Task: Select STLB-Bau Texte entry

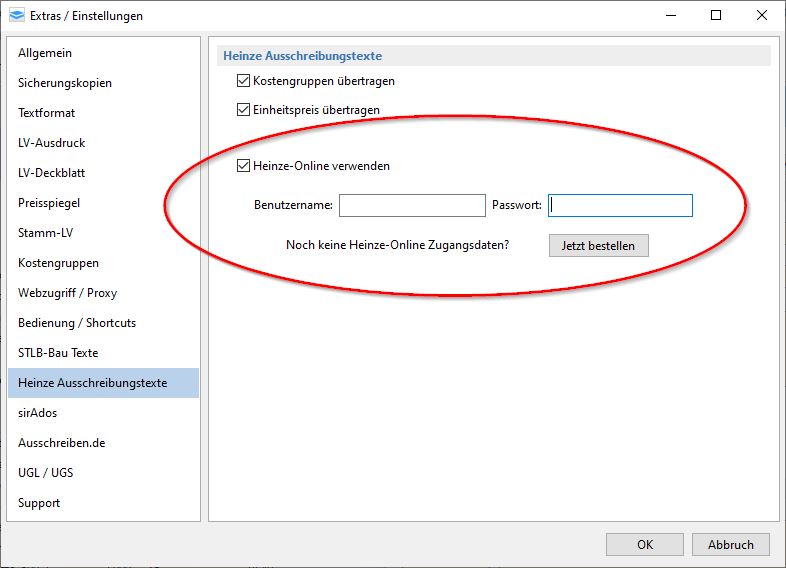Action: 103,353
